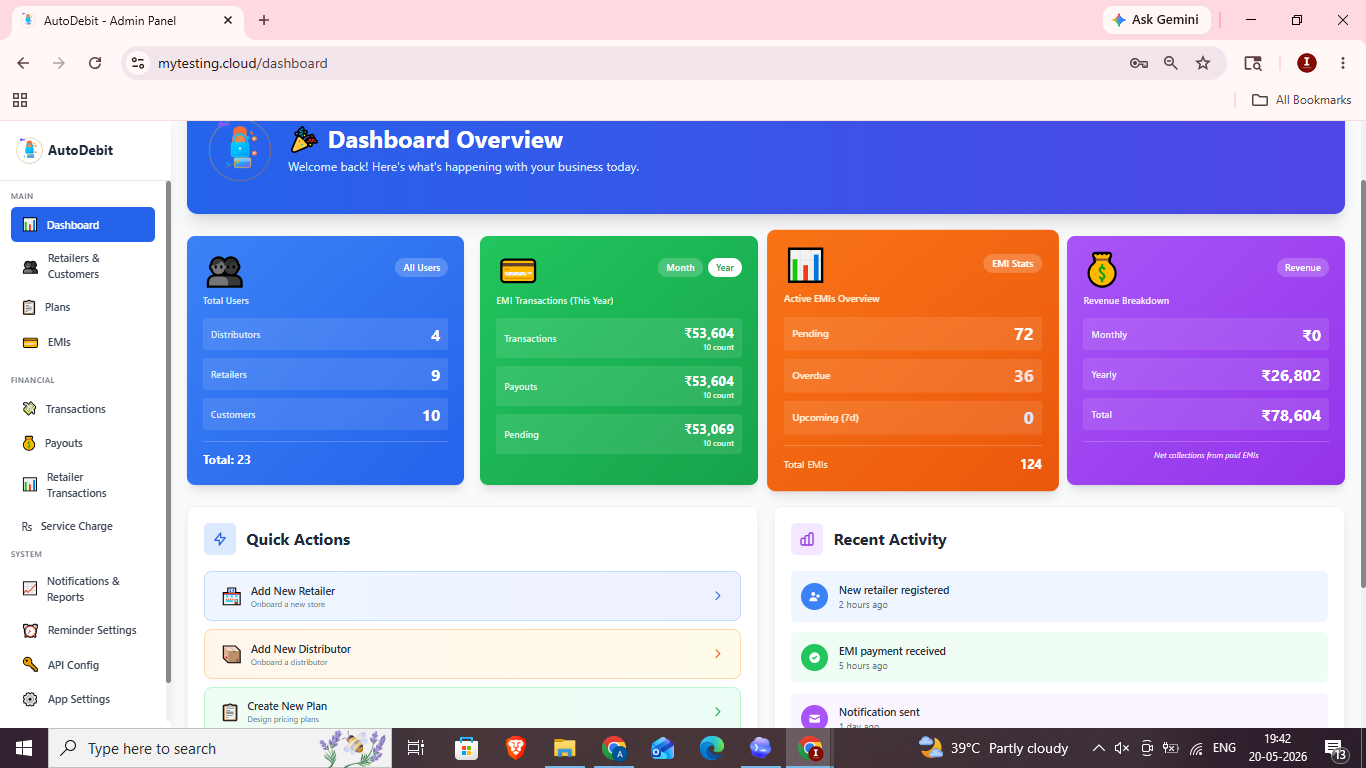Click the Add New Distributor box icon

pos(231,654)
